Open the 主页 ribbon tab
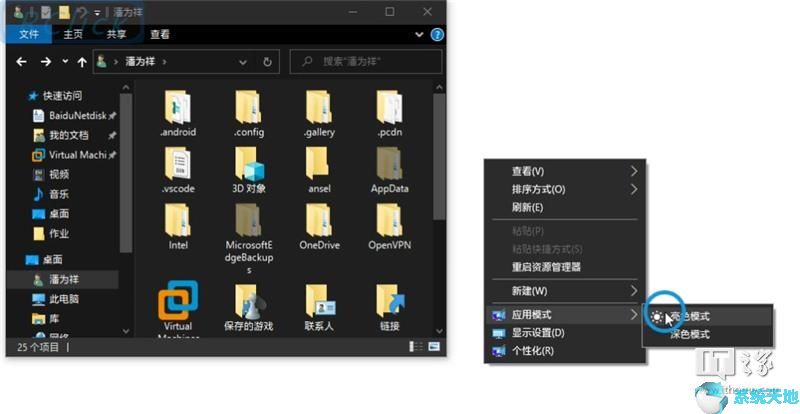This screenshot has width=800, height=414. click(72, 34)
